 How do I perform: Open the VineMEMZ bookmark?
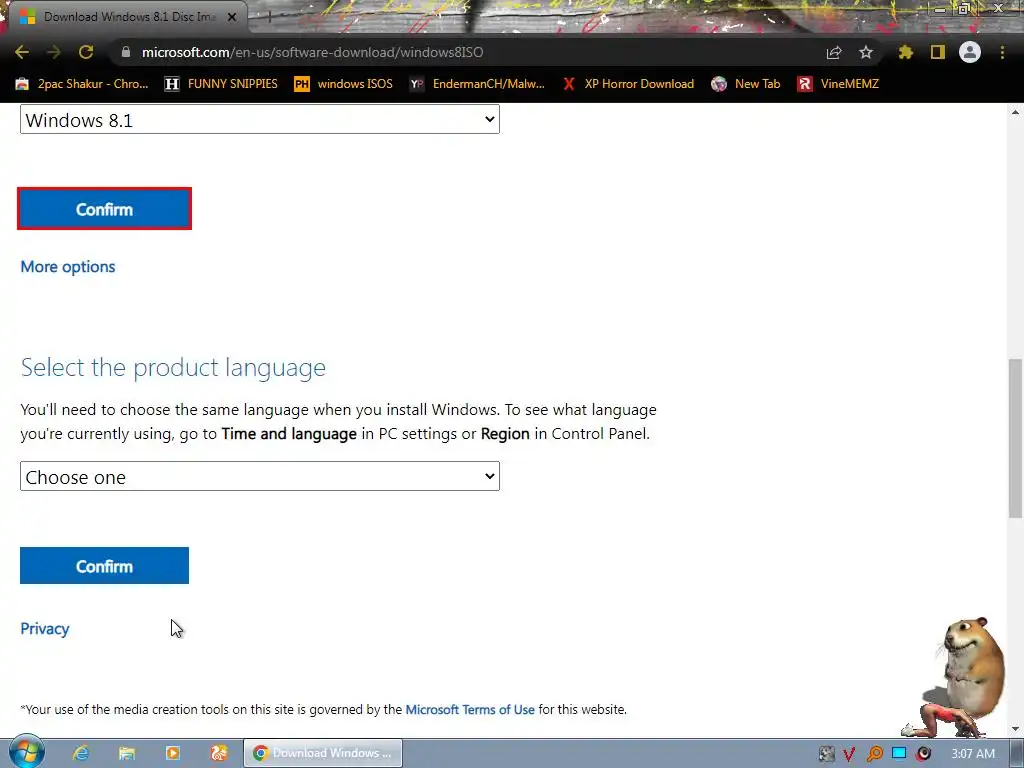pos(838,84)
